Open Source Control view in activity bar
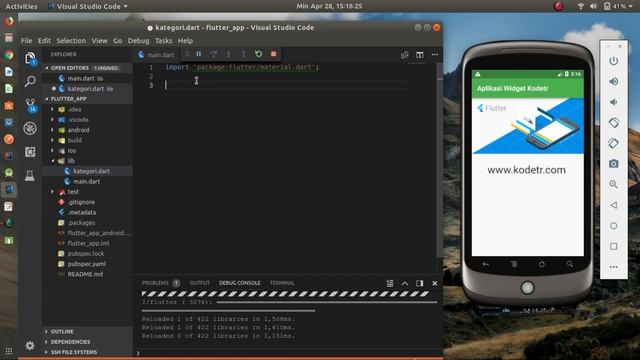This screenshot has width=640, height=360. 30,104
